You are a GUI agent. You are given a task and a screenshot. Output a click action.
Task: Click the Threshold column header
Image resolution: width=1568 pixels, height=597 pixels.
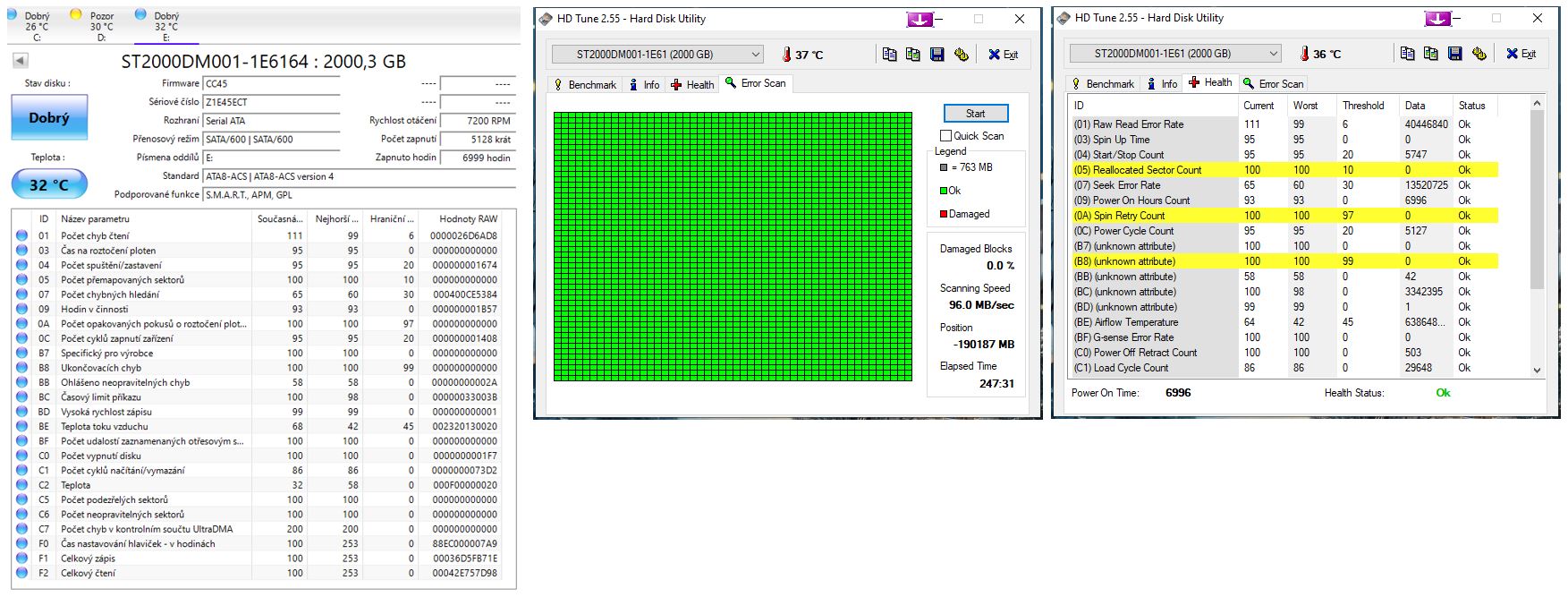click(x=1362, y=106)
